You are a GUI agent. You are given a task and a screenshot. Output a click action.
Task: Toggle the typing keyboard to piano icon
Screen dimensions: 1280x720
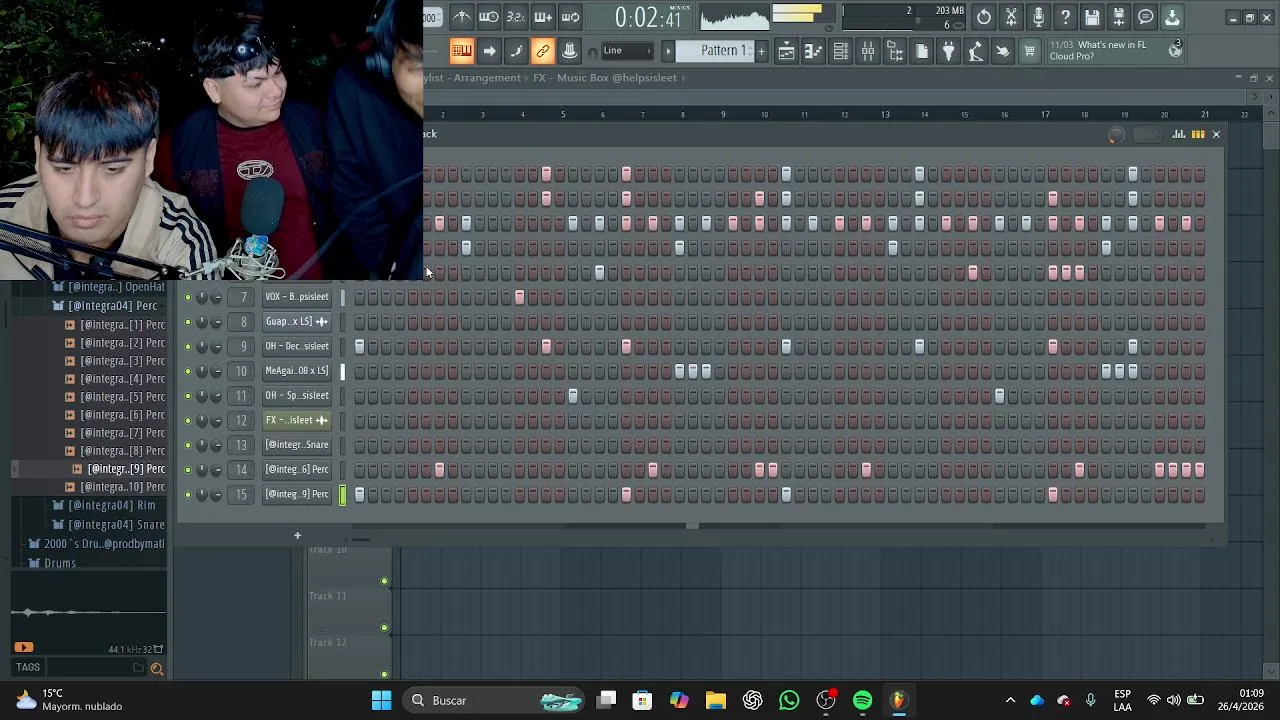(x=462, y=51)
